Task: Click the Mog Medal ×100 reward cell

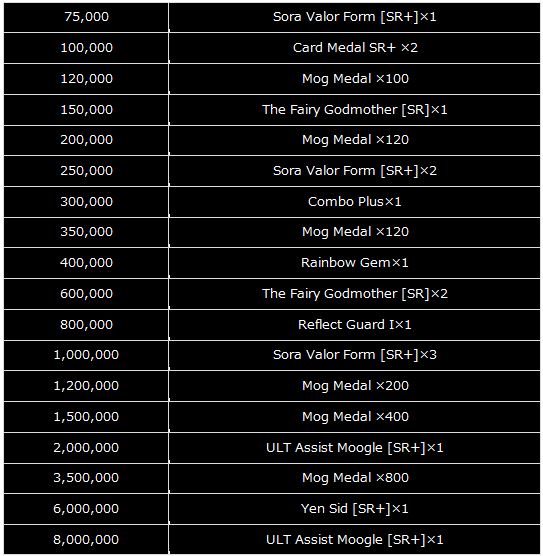Action: coord(355,79)
